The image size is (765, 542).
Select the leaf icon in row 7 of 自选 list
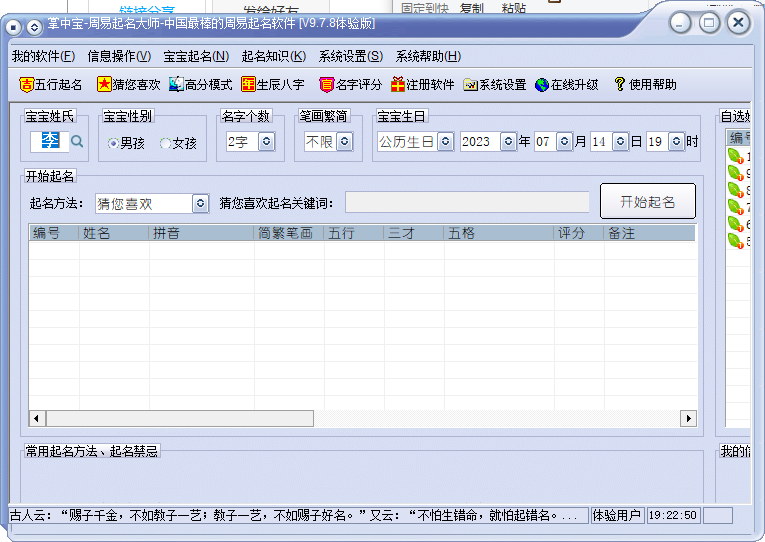(x=735, y=207)
